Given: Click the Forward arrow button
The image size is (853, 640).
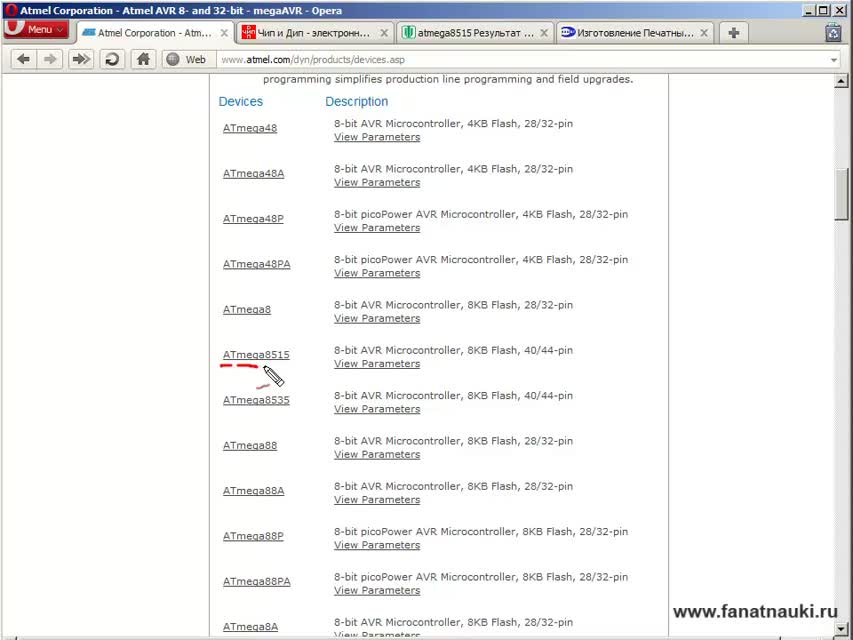Looking at the screenshot, I should (x=50, y=59).
